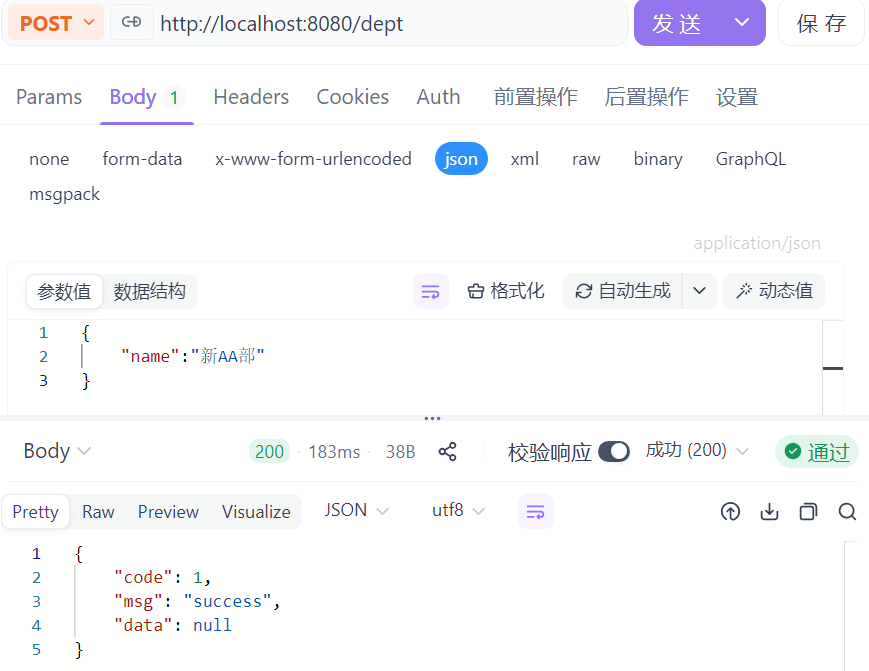Click the "msg": "success" response line
Screen dimensions: 869x671
pyautogui.click(x=197, y=601)
